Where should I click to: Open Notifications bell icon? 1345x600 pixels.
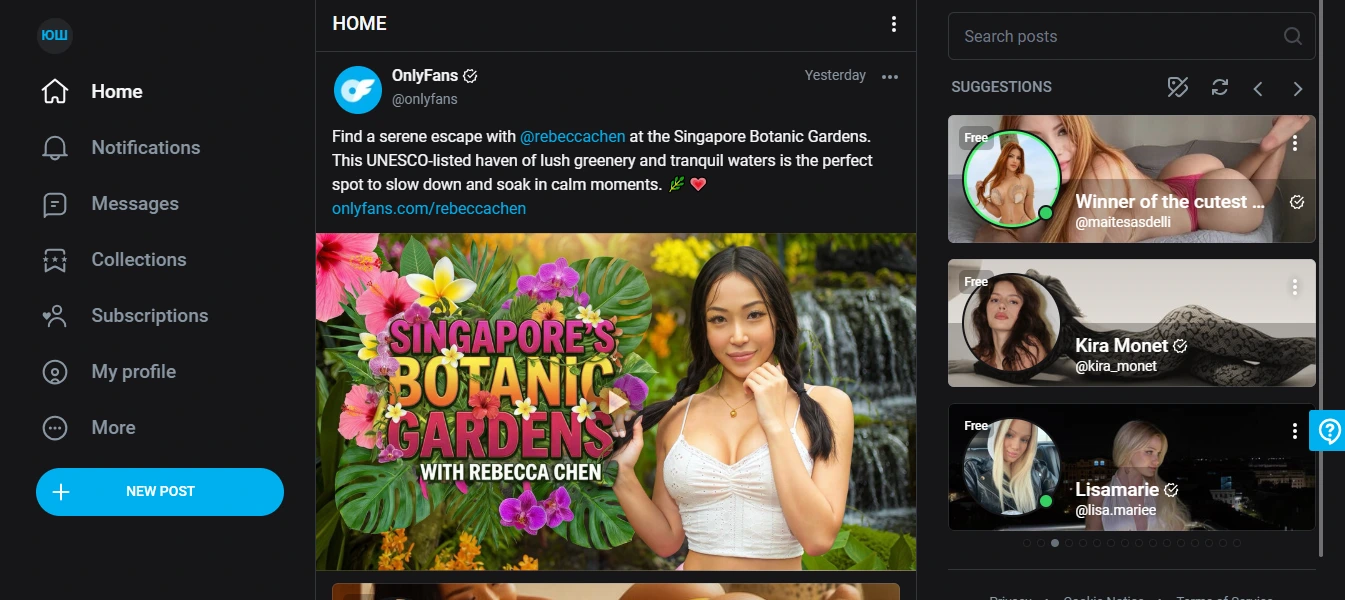pos(55,148)
